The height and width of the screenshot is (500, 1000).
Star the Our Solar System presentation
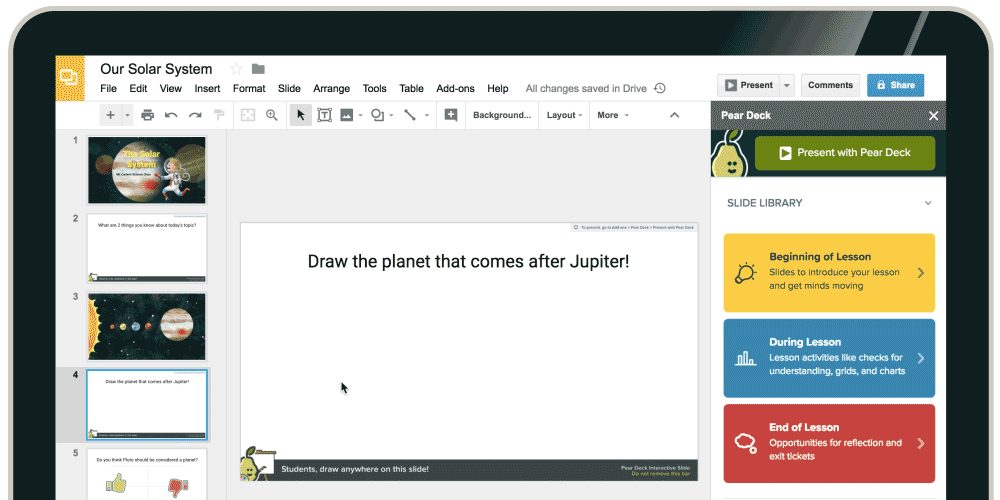[237, 69]
